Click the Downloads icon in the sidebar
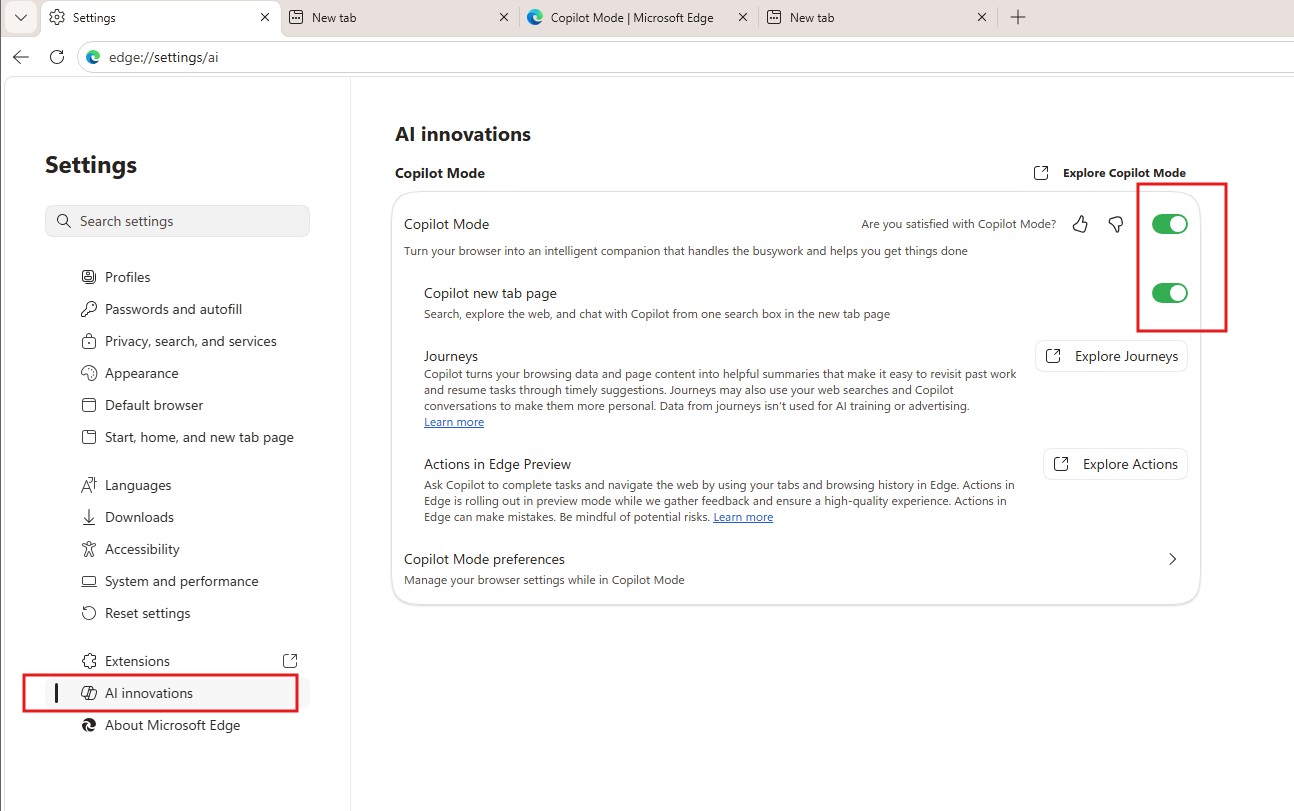 pyautogui.click(x=90, y=517)
